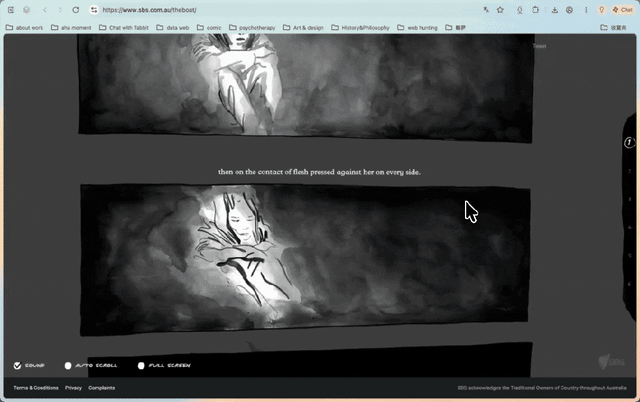The width and height of the screenshot is (640, 402).
Task: Click the translate page icon
Action: 486,10
